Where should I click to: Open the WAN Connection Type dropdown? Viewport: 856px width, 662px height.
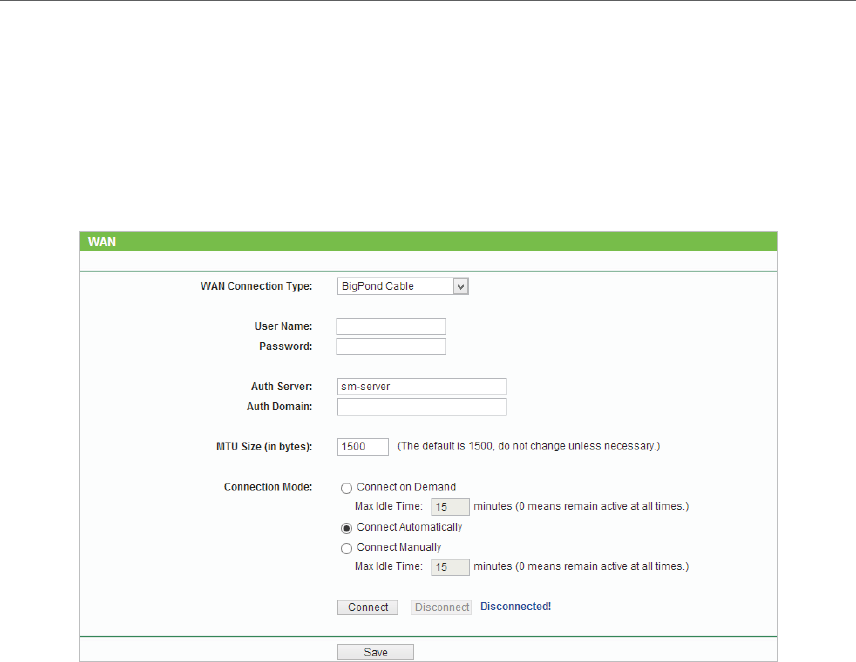402,286
